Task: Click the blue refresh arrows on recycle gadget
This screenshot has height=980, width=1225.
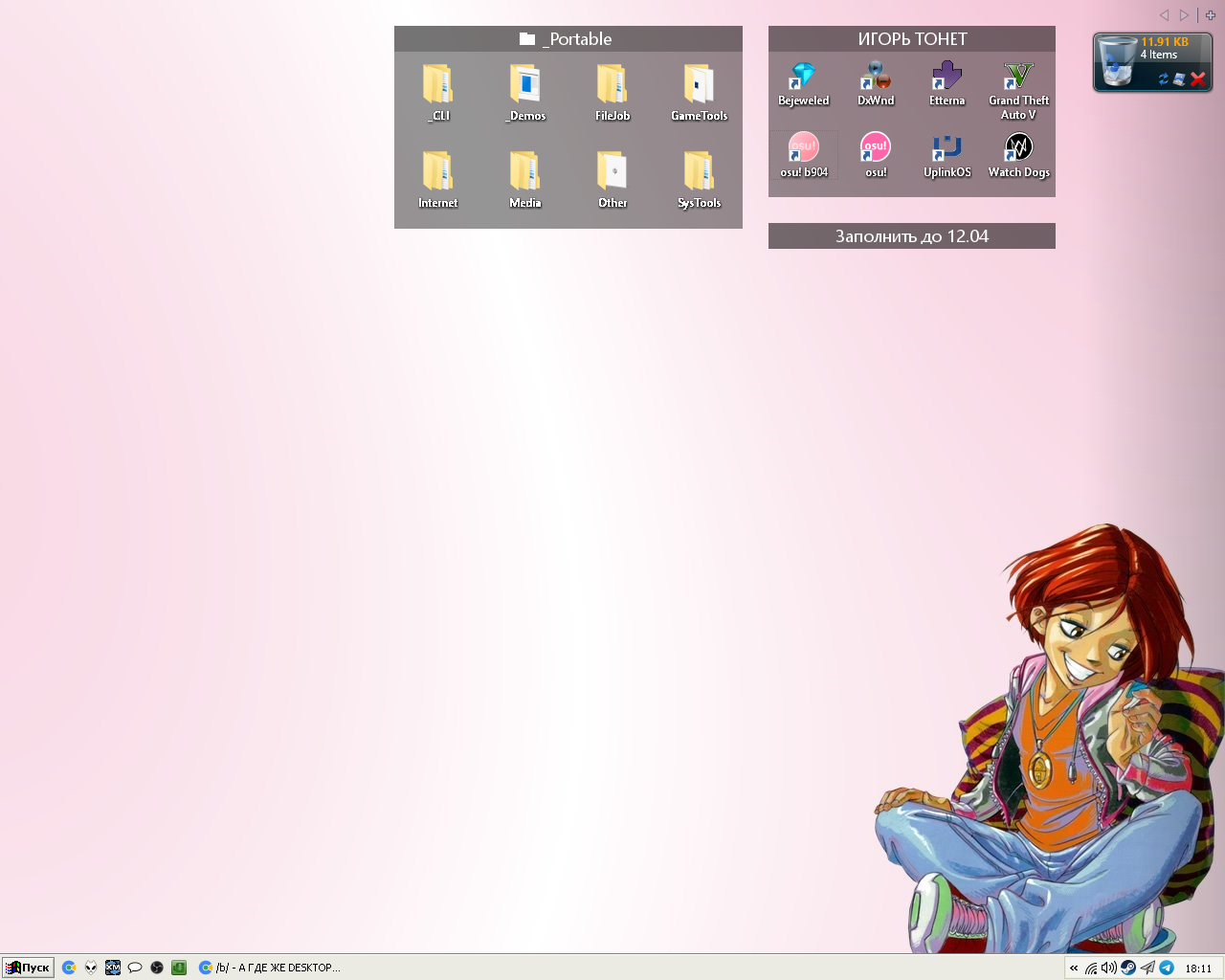Action: click(x=1164, y=79)
